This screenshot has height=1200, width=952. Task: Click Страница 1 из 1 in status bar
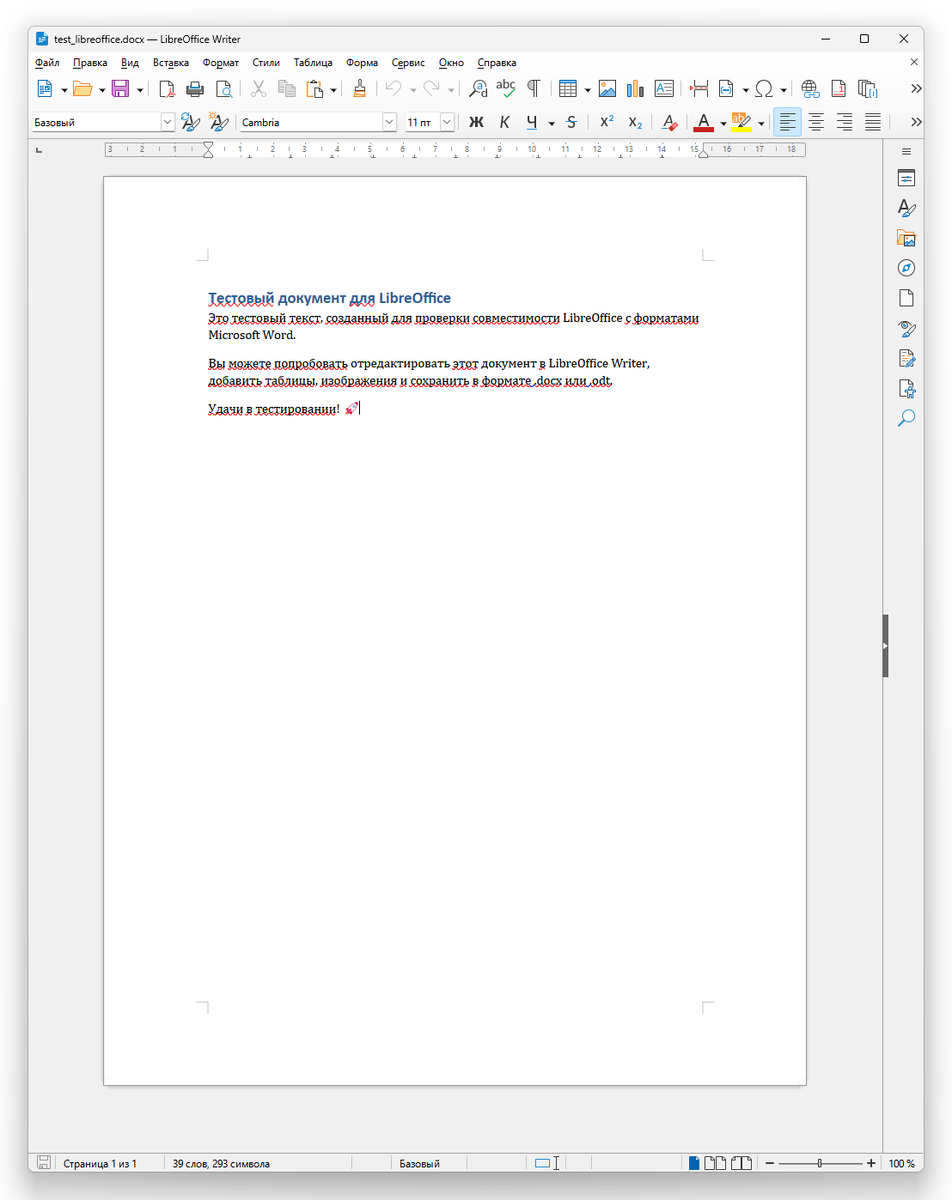100,1163
